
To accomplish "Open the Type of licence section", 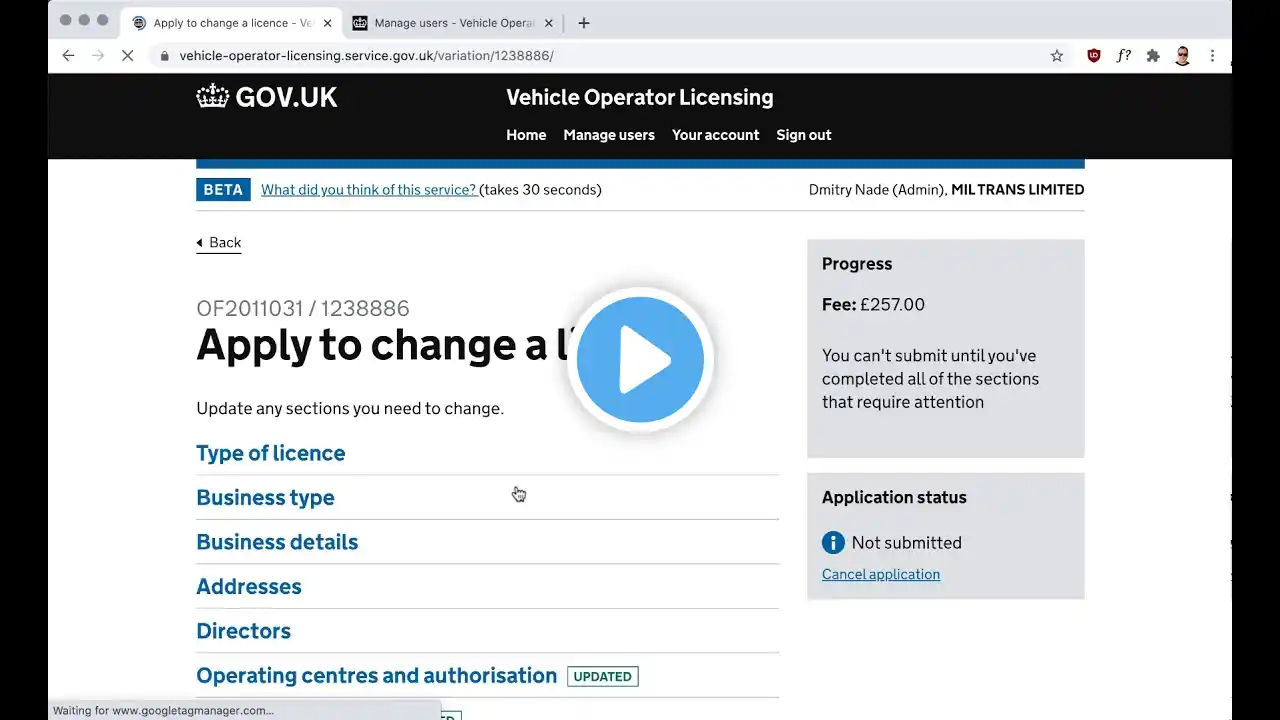I will tap(270, 453).
